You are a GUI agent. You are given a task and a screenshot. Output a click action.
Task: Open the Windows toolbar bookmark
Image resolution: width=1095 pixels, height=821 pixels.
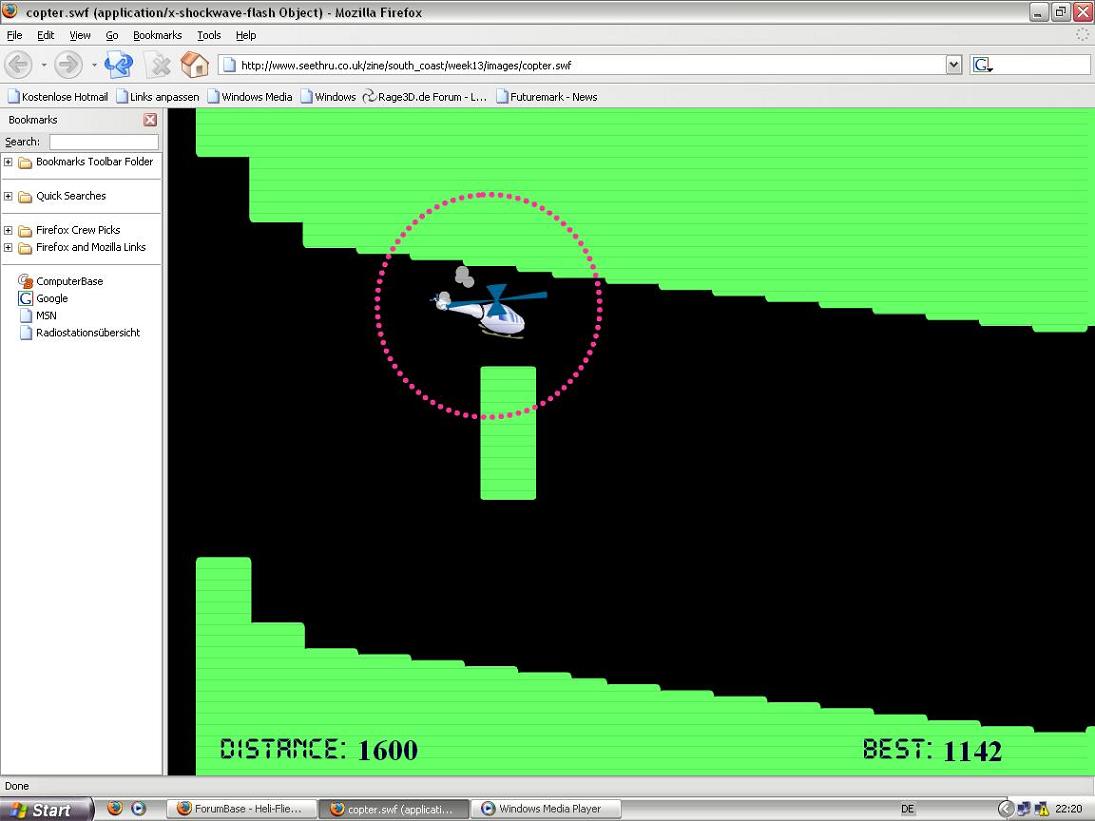pyautogui.click(x=328, y=97)
